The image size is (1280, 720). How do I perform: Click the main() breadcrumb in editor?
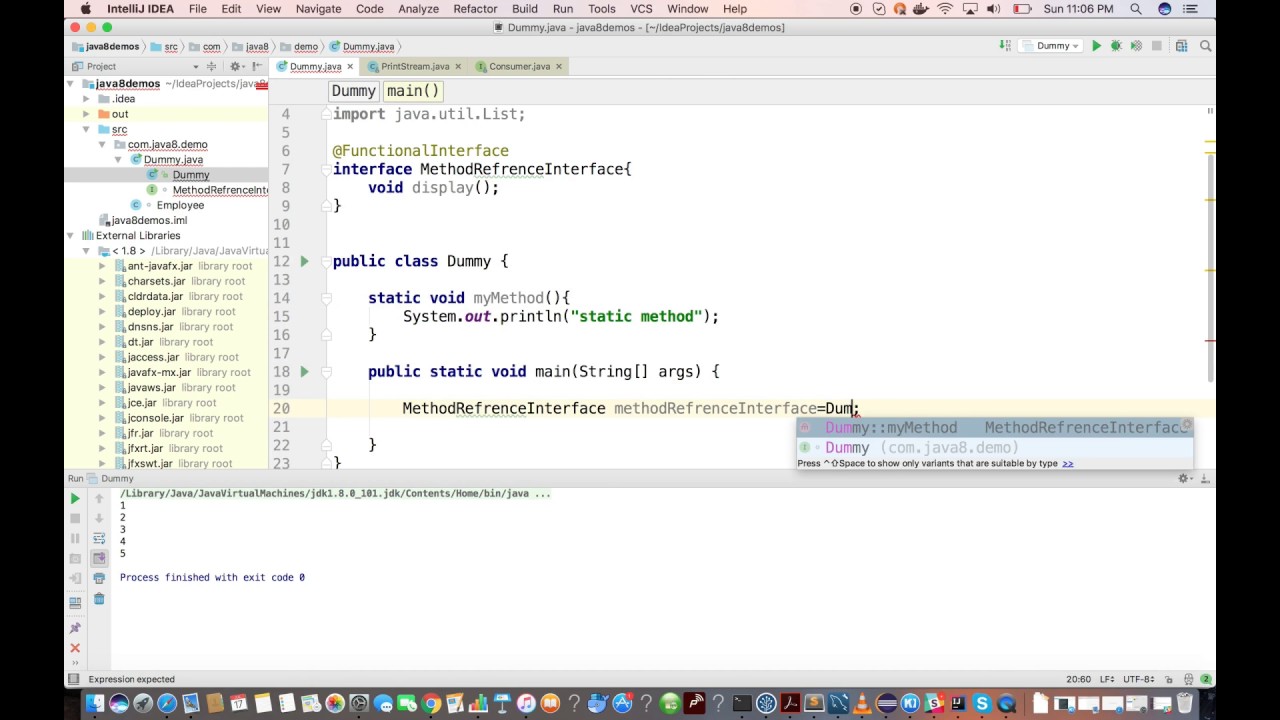pos(413,91)
